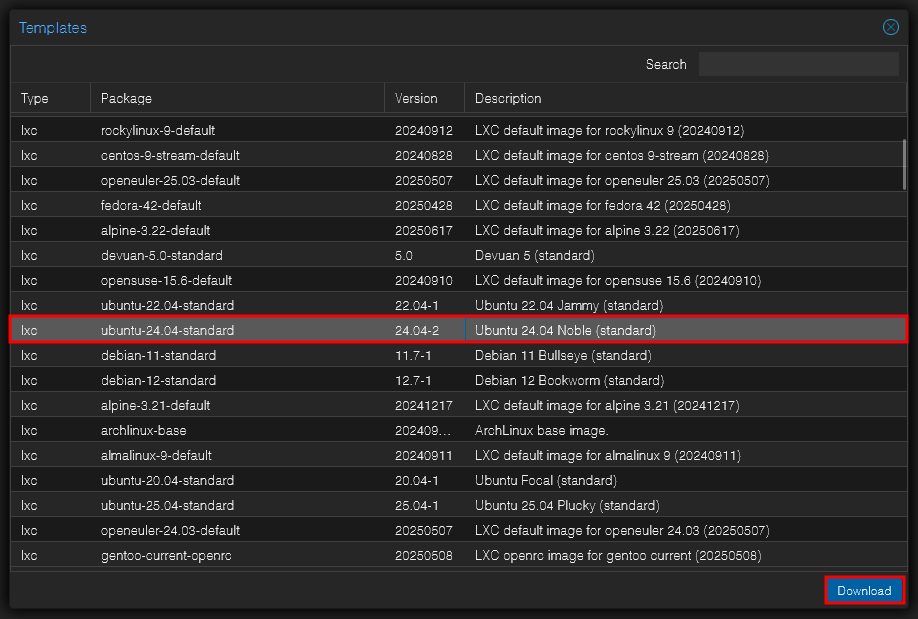Click lxc type cell of debian-12-standard row
The width and height of the screenshot is (918, 619).
tap(50, 381)
